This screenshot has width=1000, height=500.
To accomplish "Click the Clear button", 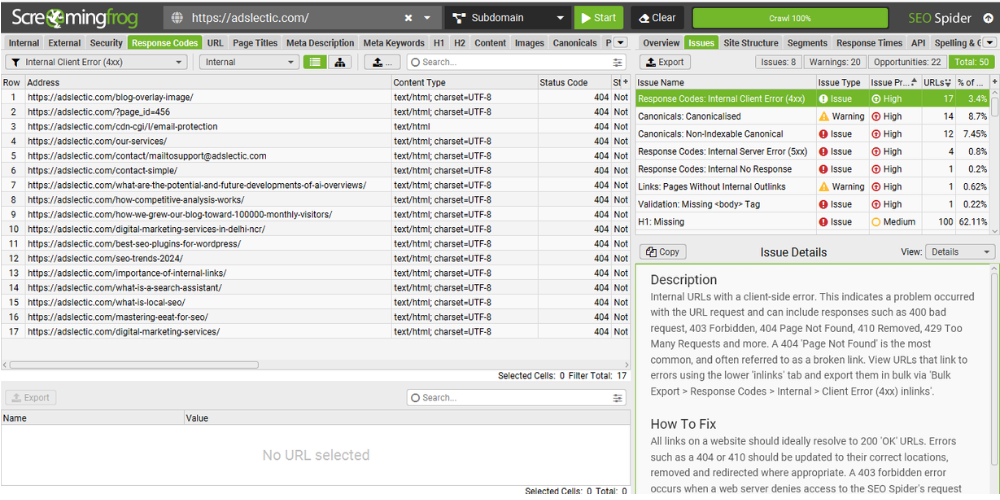I will (x=657, y=18).
